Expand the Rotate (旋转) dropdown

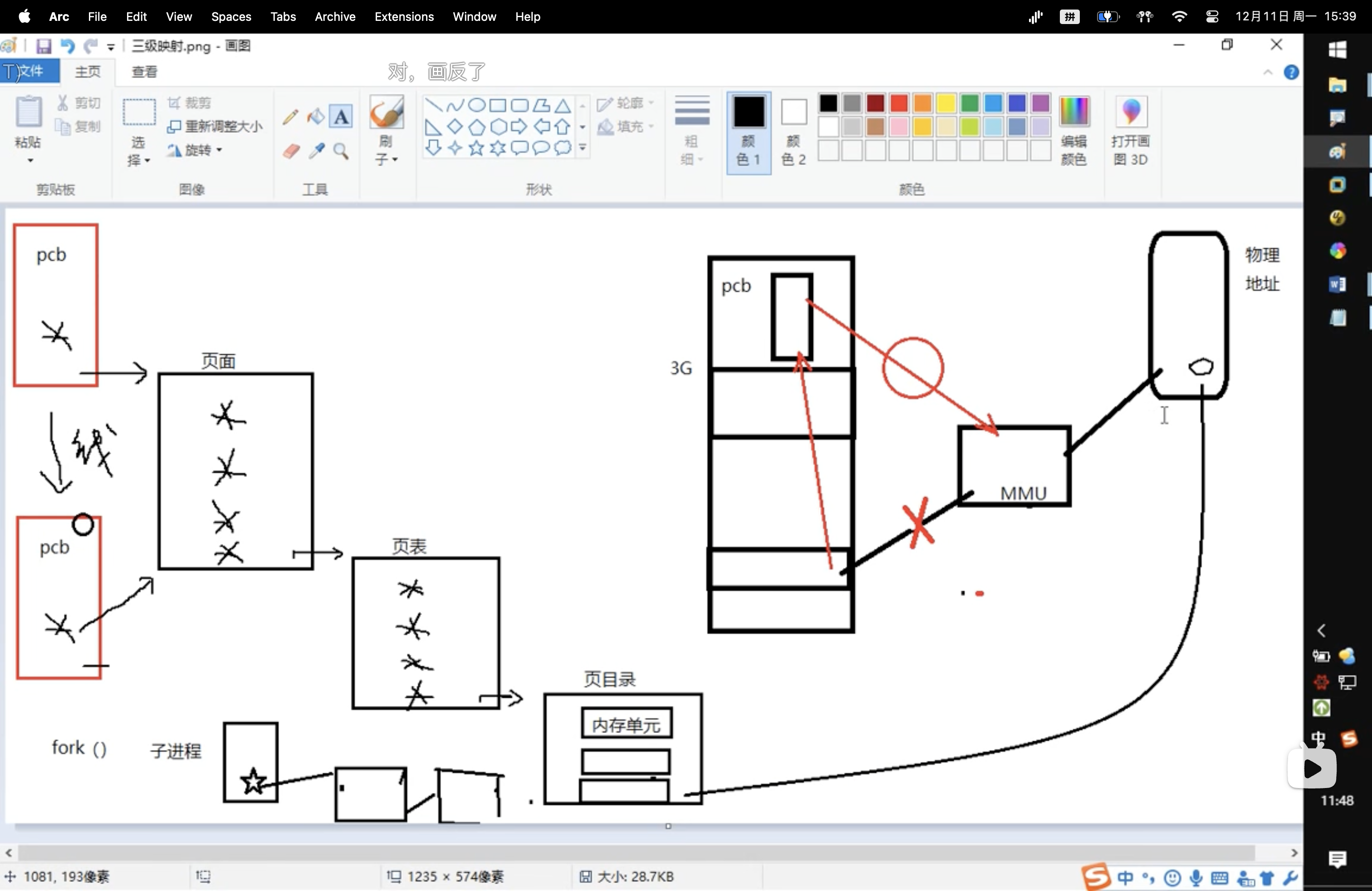click(220, 150)
